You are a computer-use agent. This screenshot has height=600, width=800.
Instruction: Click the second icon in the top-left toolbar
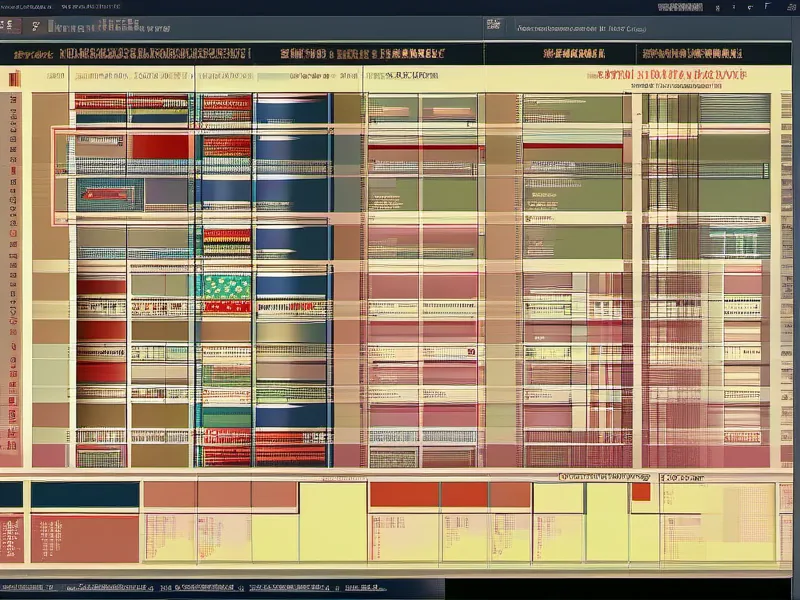(x=37, y=25)
